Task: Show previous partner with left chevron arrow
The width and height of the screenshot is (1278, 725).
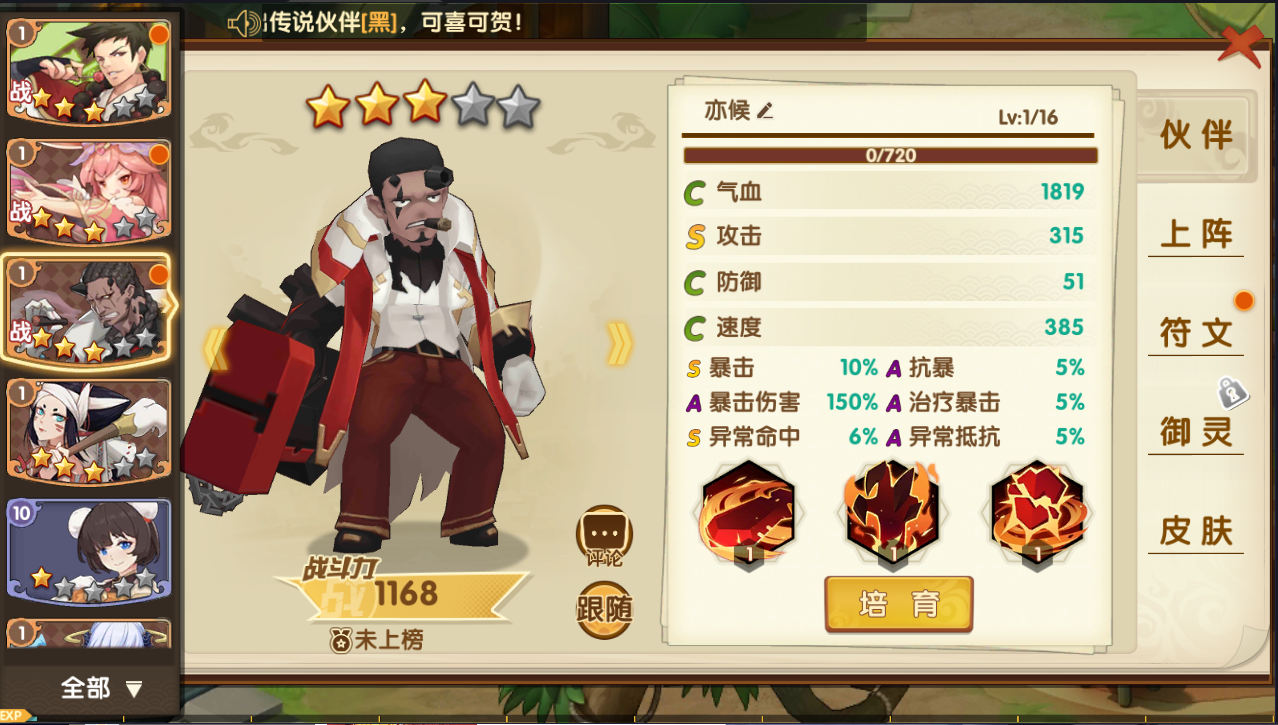Action: 215,348
